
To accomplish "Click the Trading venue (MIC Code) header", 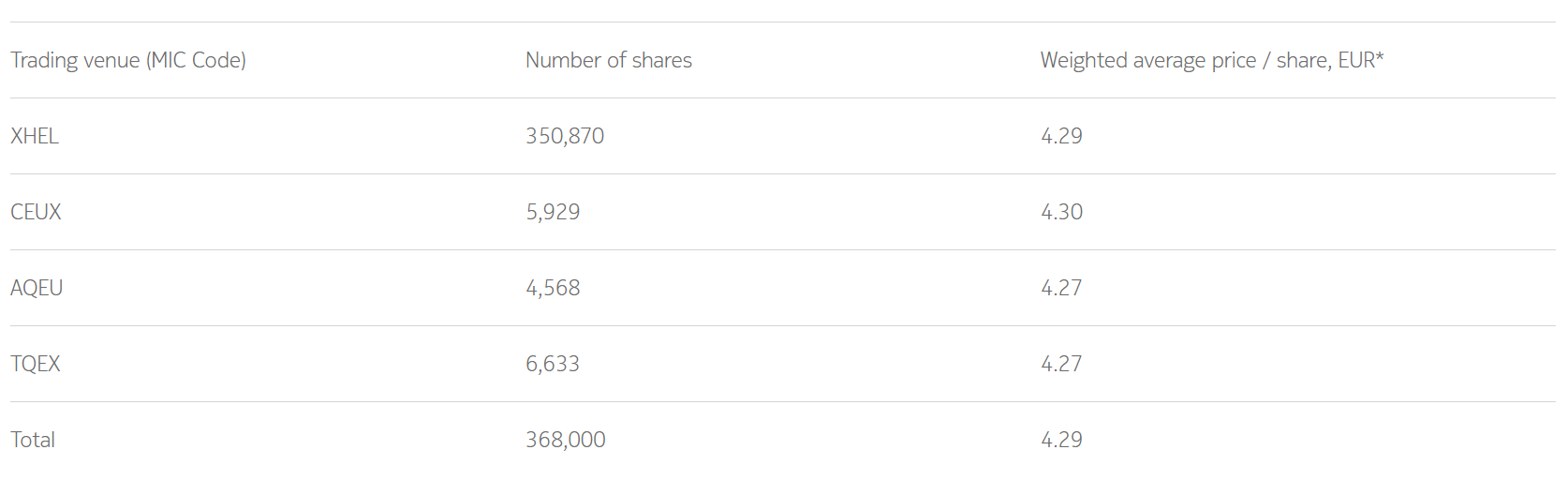I will pos(128,60).
